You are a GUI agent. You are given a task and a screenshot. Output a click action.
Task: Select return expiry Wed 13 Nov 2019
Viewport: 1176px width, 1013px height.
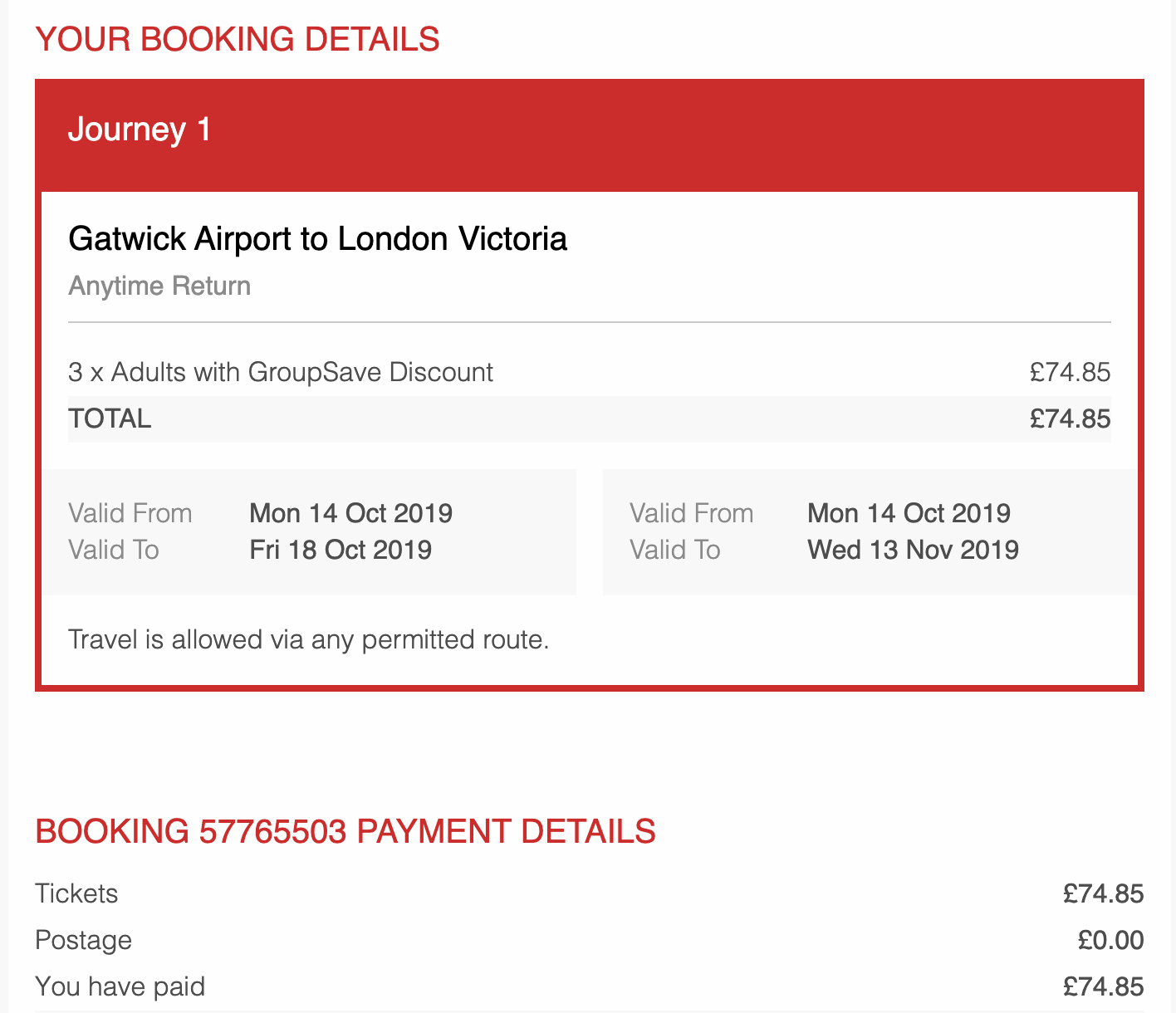click(913, 550)
